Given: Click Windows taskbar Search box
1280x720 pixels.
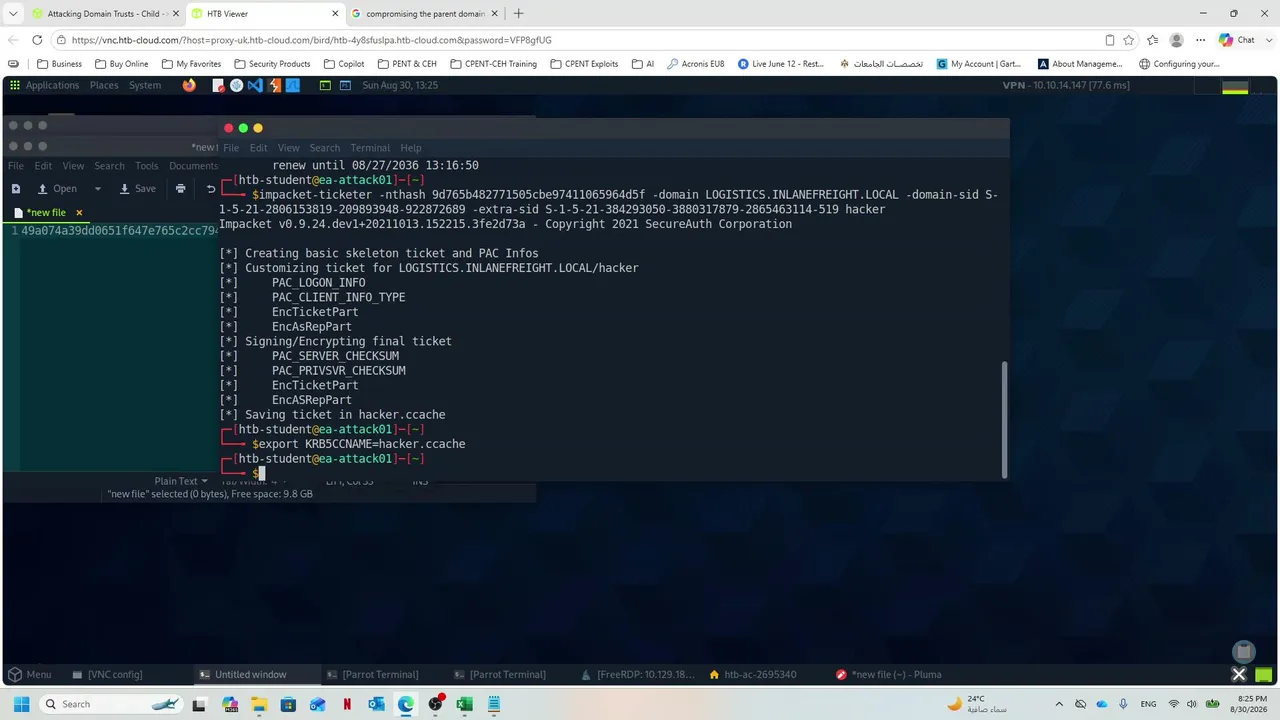Looking at the screenshot, I should (x=110, y=704).
